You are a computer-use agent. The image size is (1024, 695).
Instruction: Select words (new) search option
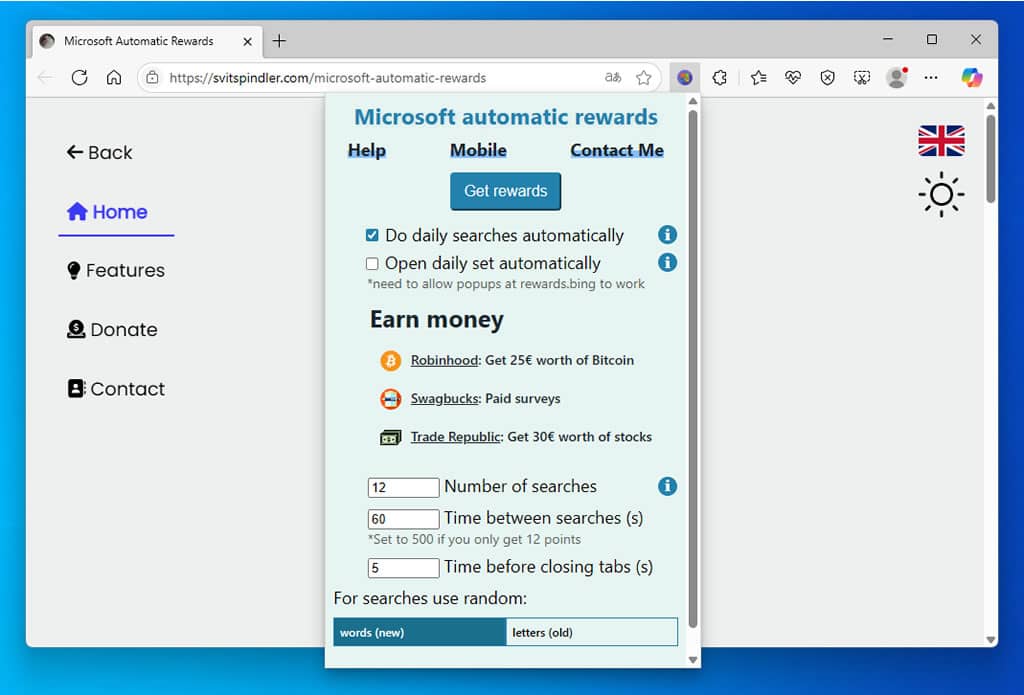[x=420, y=632]
